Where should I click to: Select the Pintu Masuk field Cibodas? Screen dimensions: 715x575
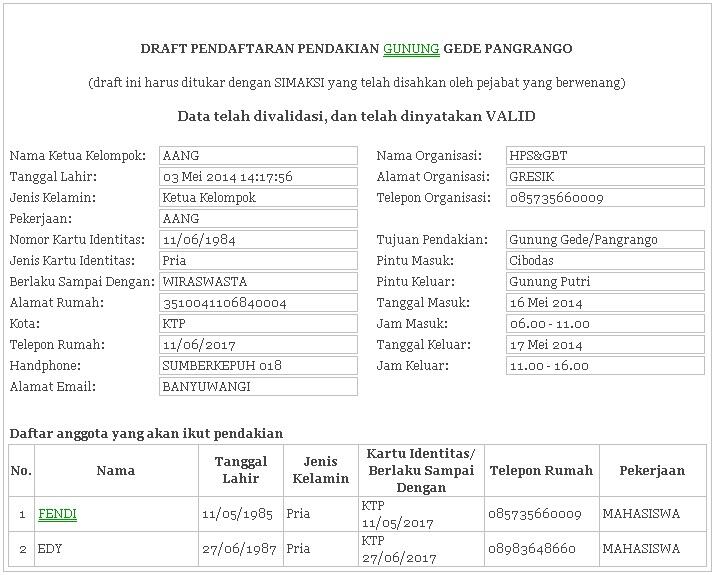605,260
